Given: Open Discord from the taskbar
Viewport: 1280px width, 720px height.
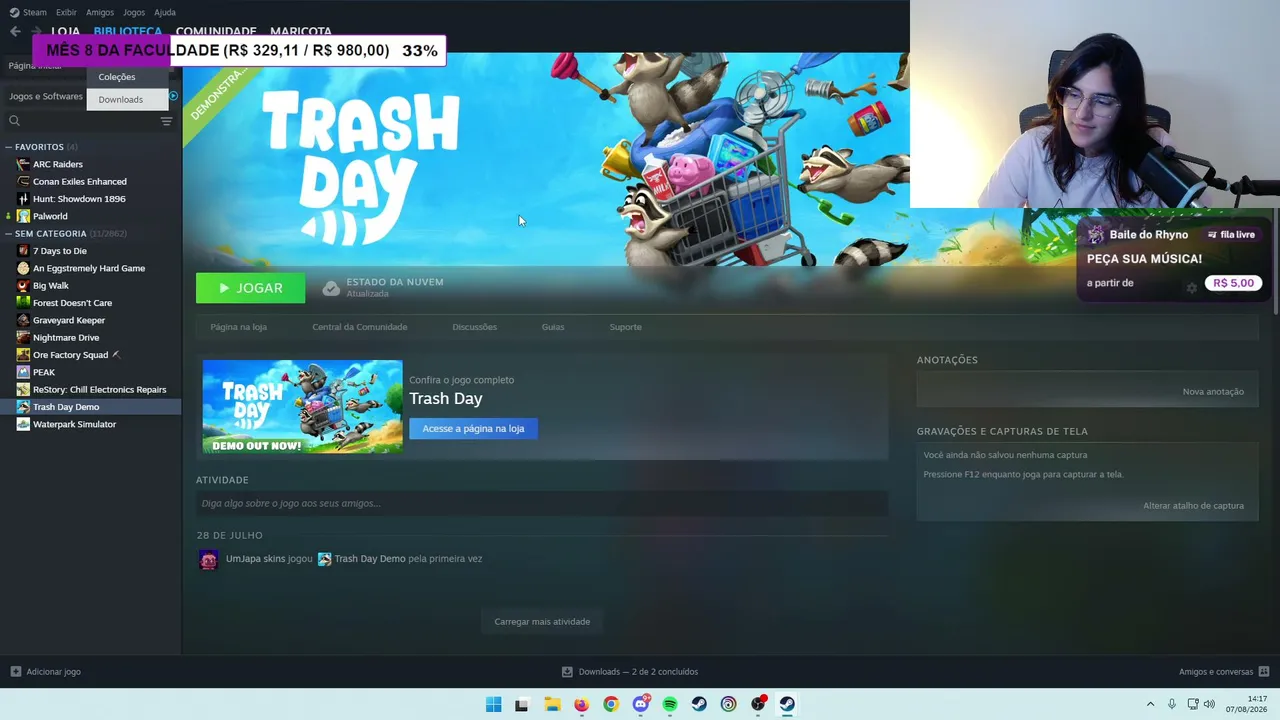Looking at the screenshot, I should (x=641, y=704).
